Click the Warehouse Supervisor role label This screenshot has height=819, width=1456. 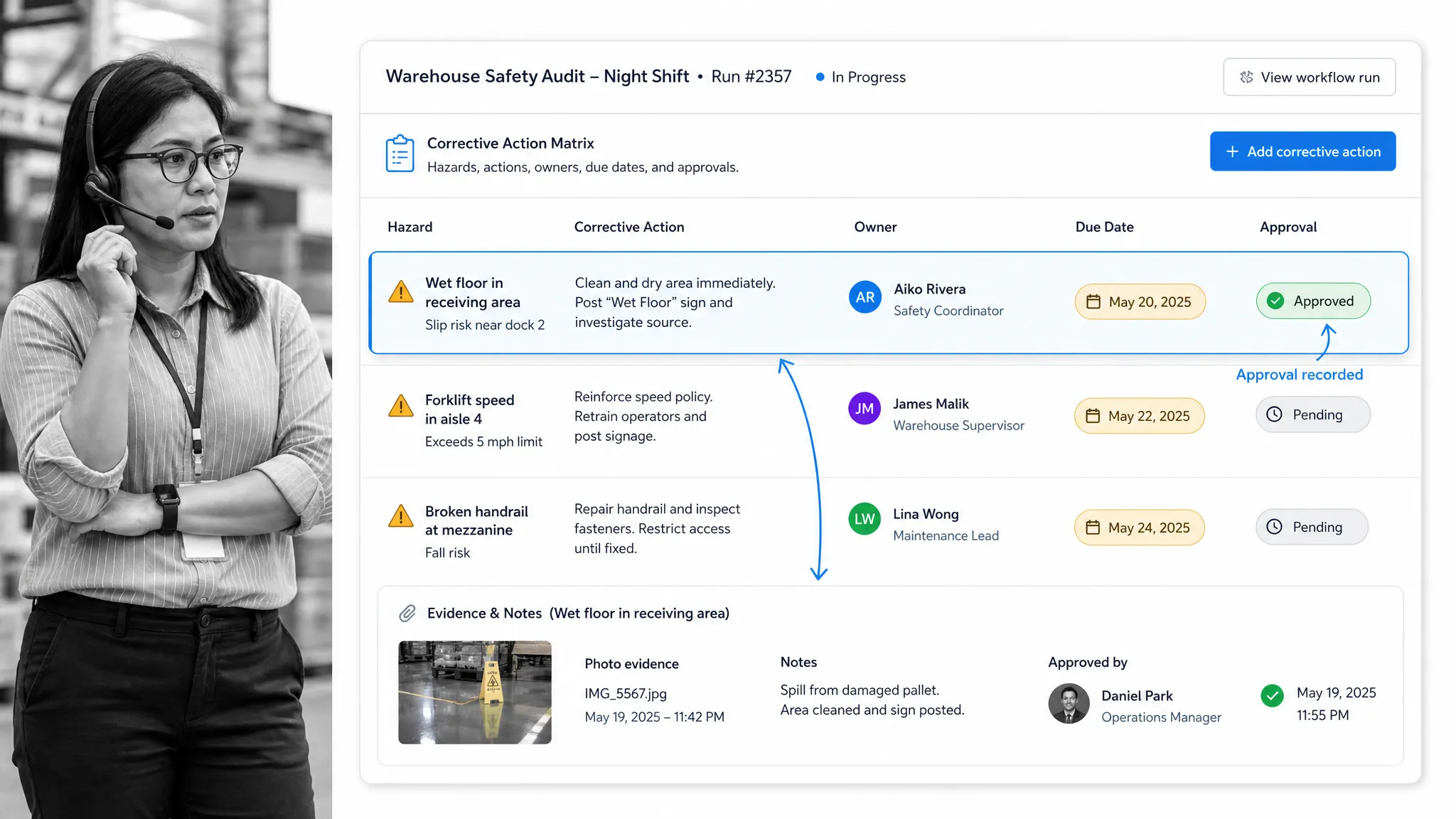click(958, 425)
